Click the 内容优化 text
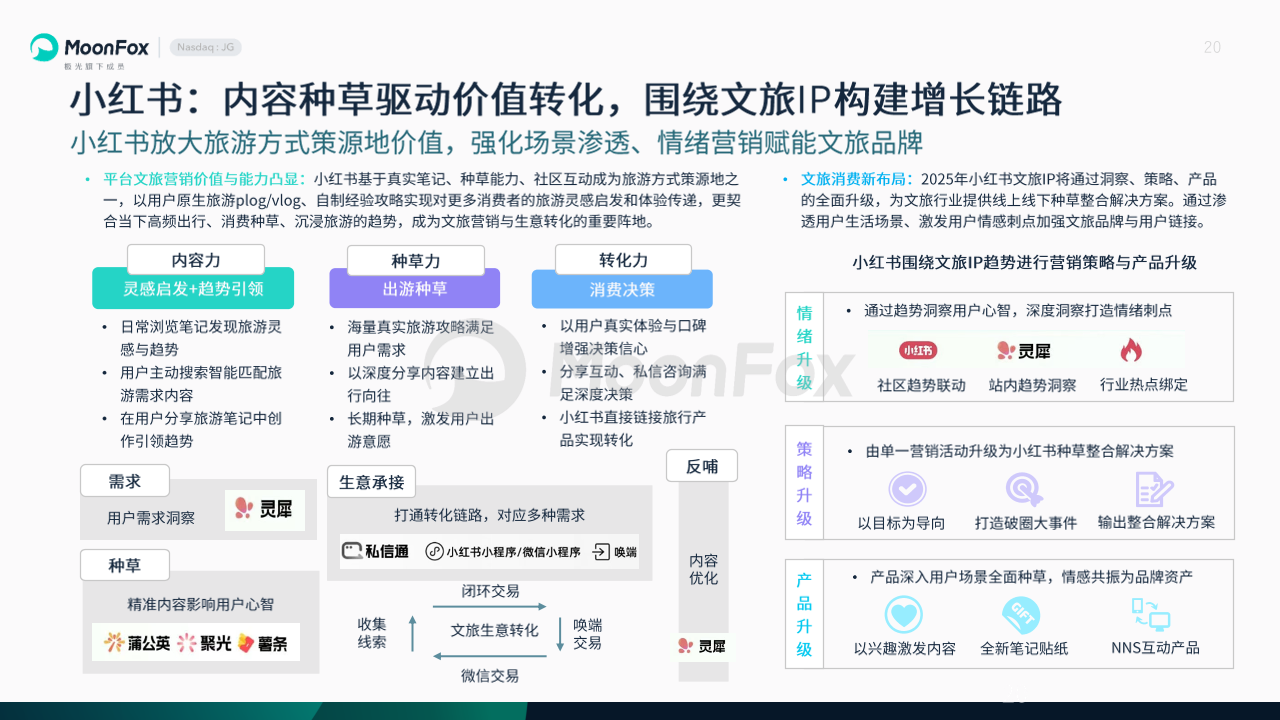Screen dimensions: 1280x720 tap(703, 569)
